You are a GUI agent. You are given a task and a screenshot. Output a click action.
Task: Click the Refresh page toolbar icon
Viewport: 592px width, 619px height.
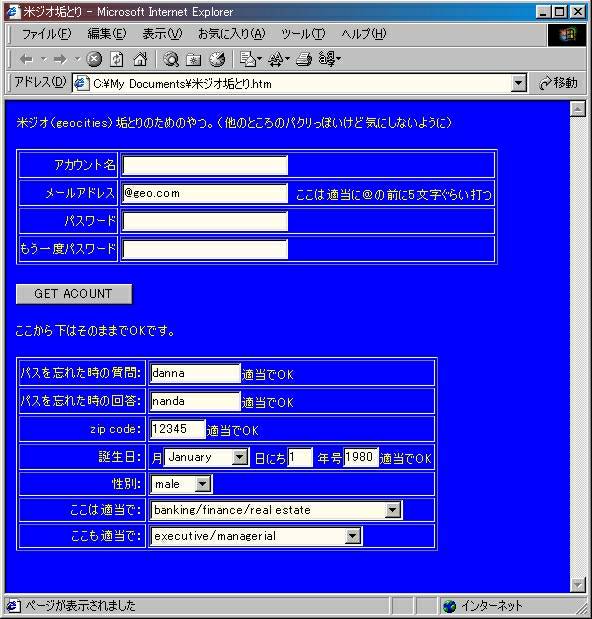(117, 60)
